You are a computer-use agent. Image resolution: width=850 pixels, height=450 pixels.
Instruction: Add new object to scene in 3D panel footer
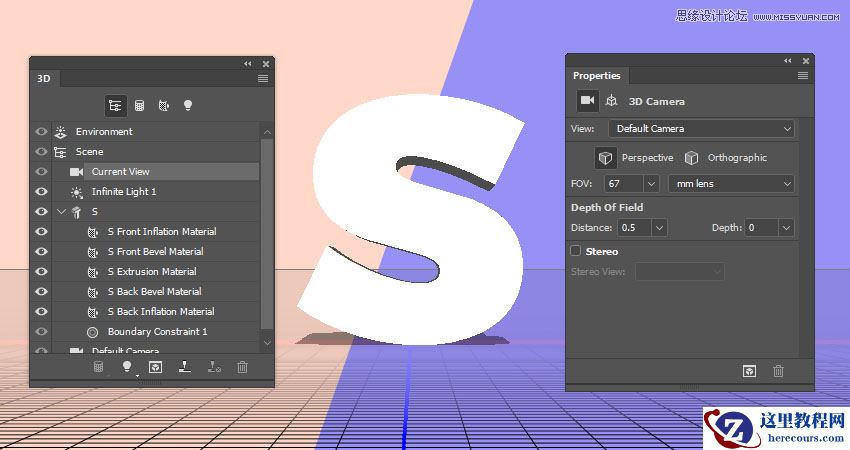click(98, 367)
